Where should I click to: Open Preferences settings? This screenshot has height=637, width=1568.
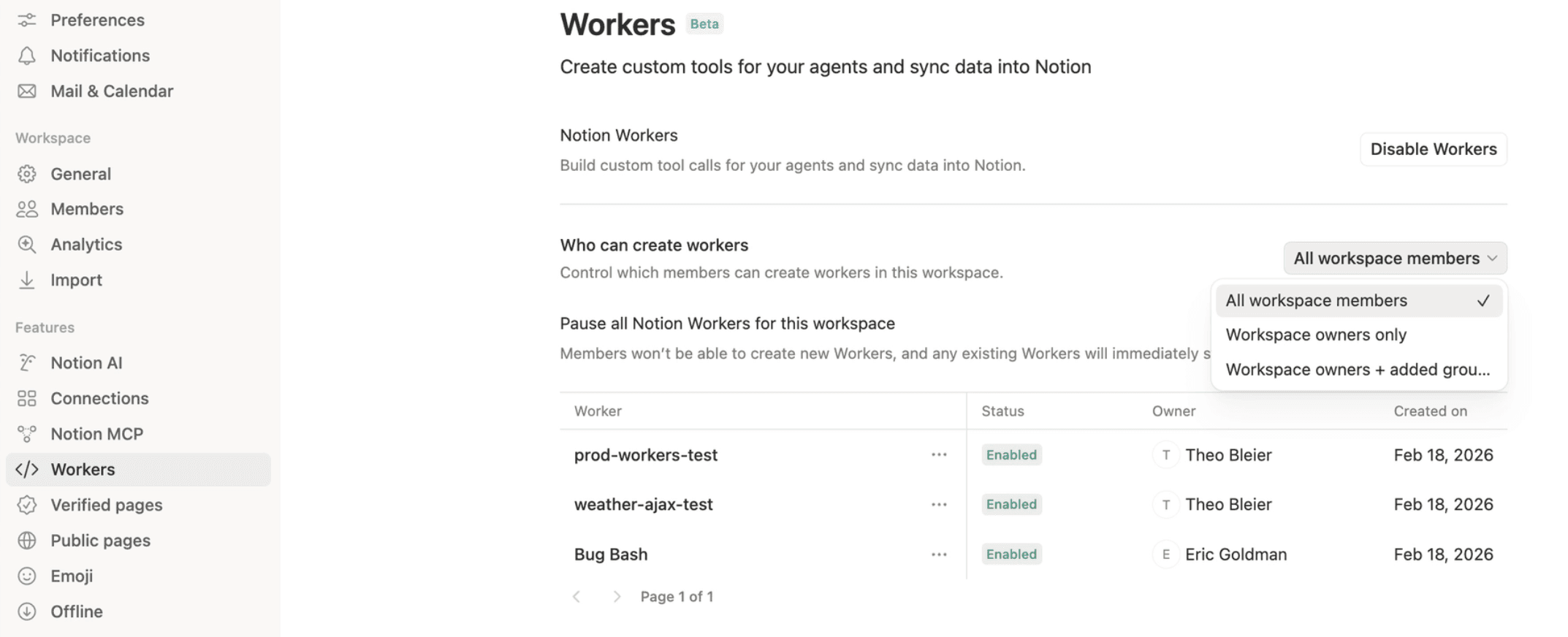pos(138,20)
